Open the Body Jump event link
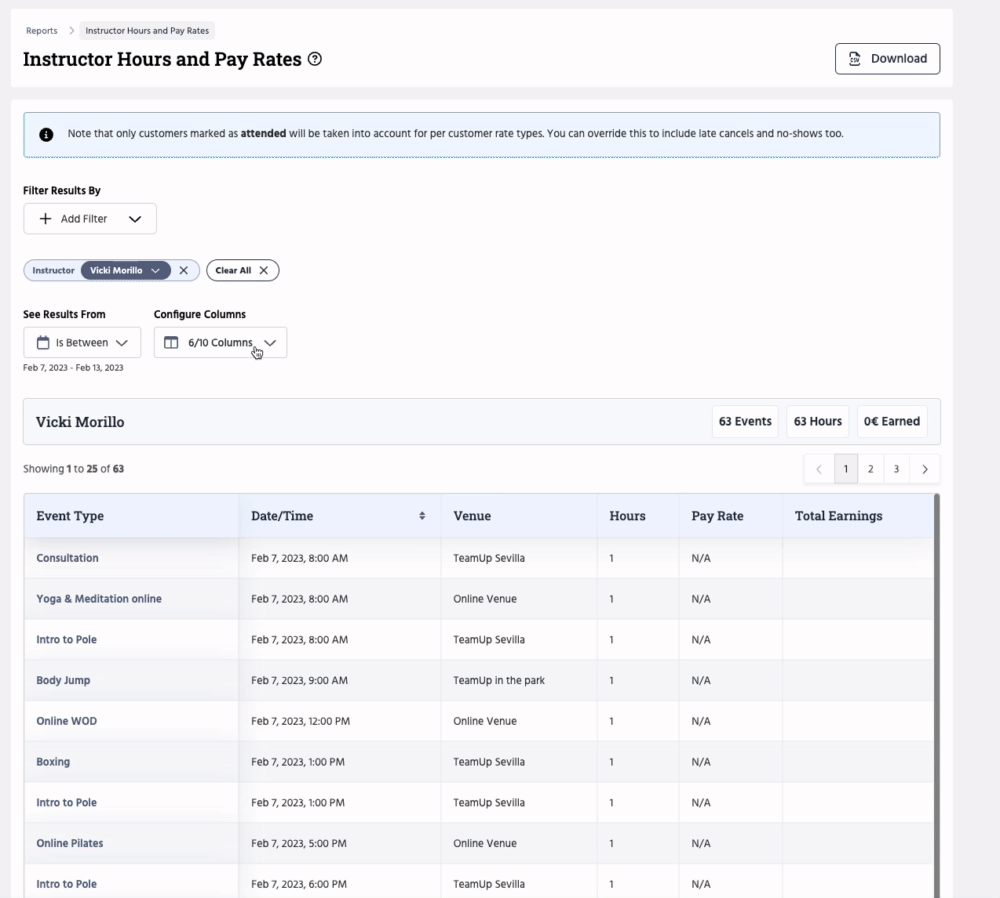1000x898 pixels. click(63, 680)
